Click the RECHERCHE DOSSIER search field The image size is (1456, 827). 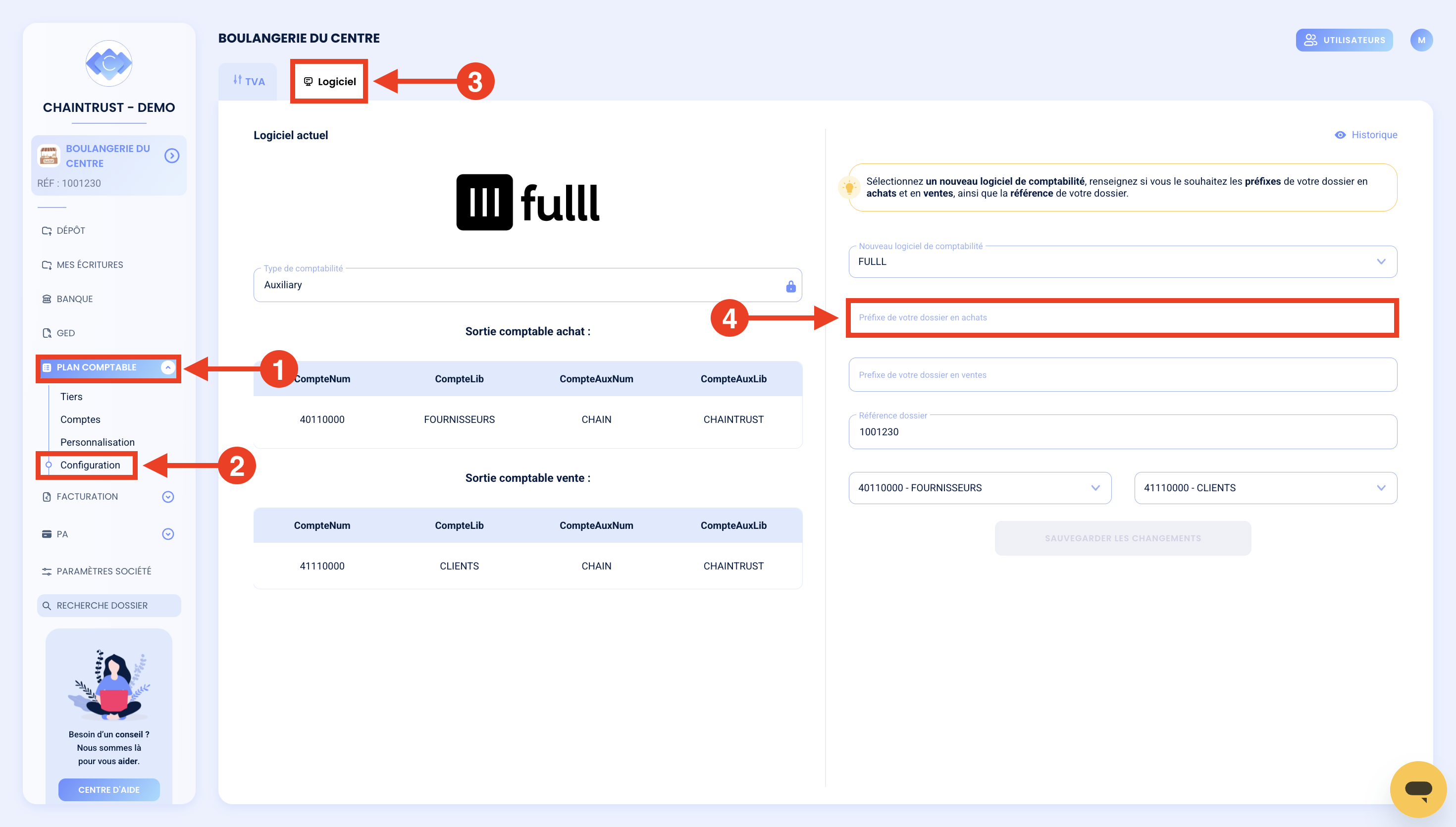point(109,606)
